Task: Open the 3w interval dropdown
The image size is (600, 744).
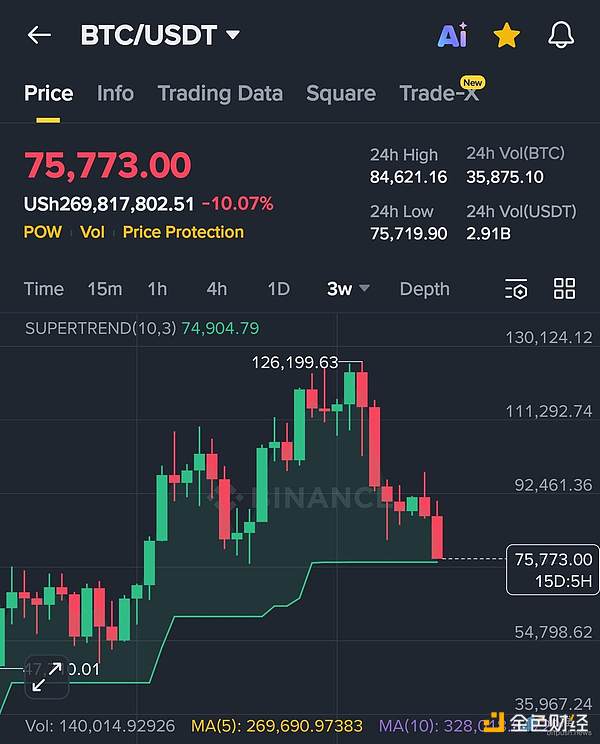Action: [x=348, y=289]
